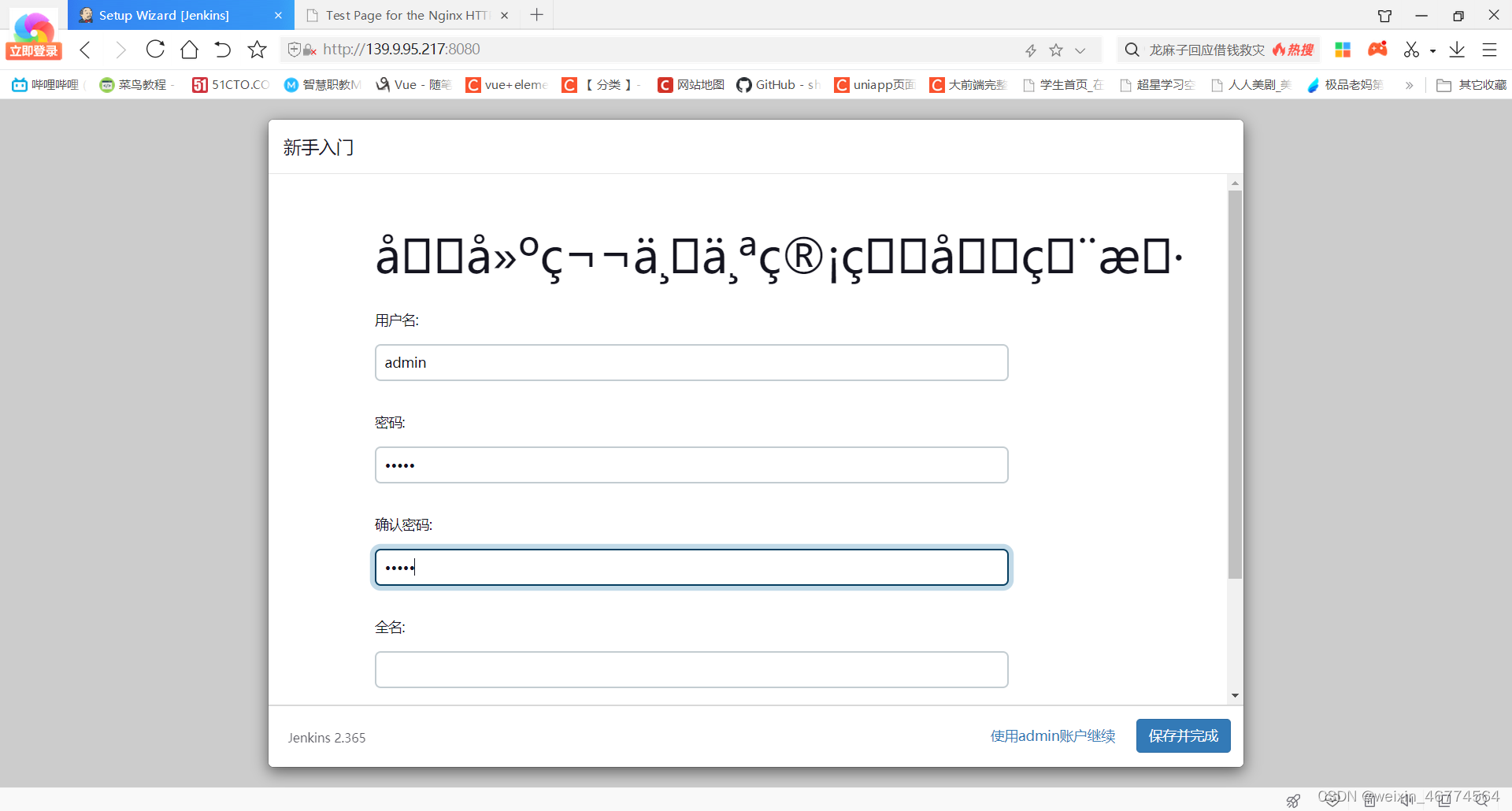Click the star icon inside the address bar

[x=1056, y=50]
